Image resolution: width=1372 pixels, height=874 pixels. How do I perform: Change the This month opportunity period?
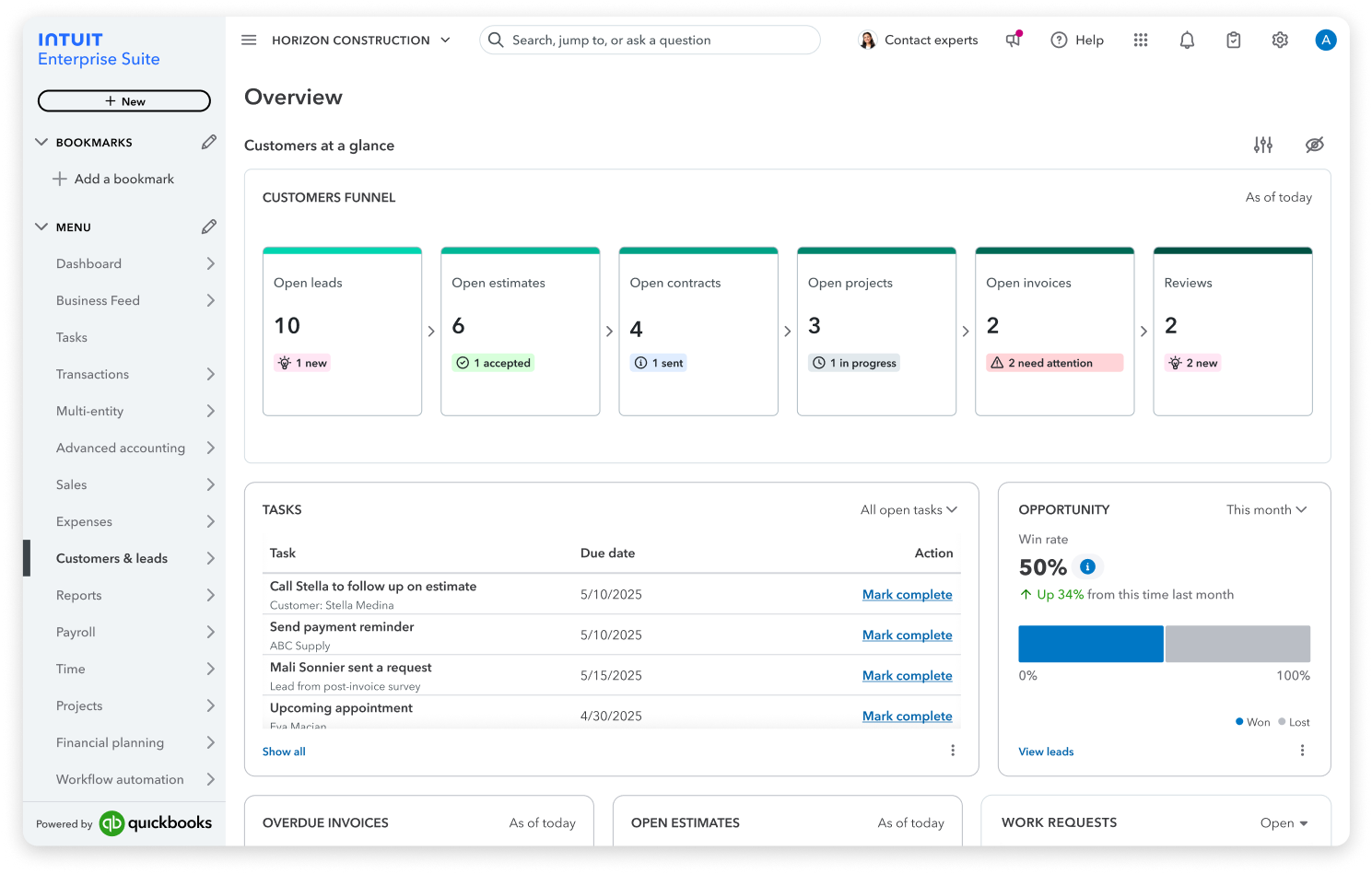[1266, 509]
